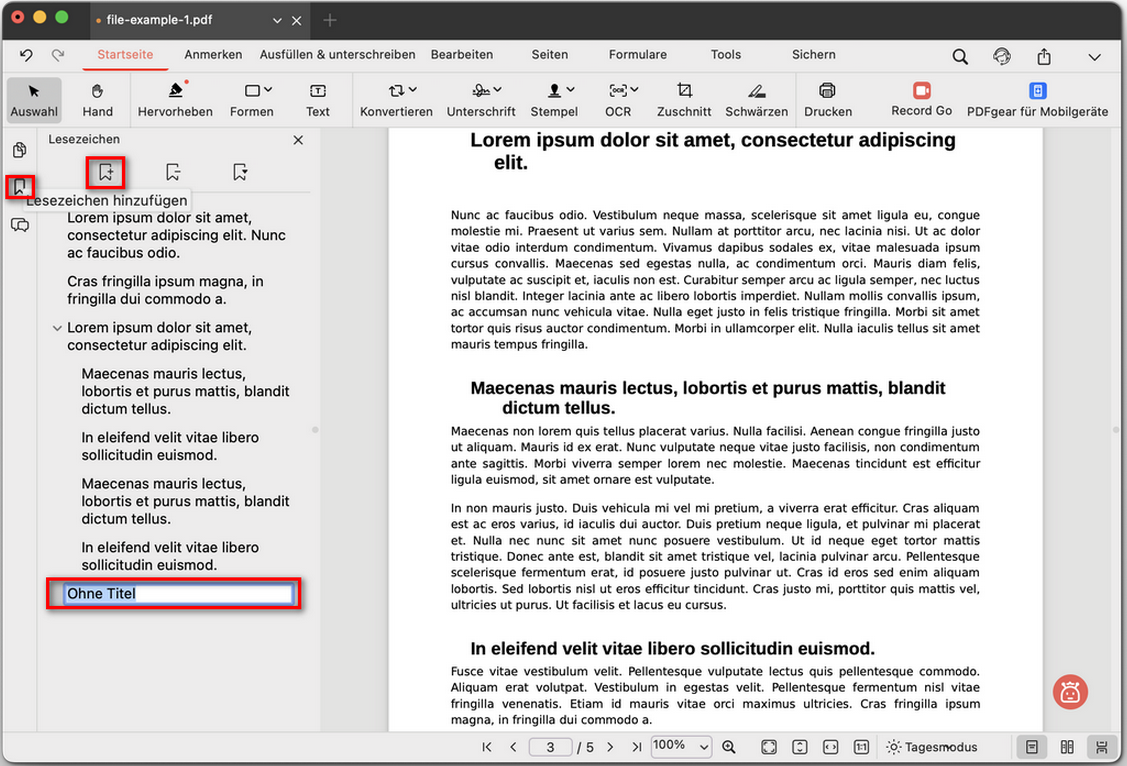Start text recognition with the OCR tool

(618, 100)
